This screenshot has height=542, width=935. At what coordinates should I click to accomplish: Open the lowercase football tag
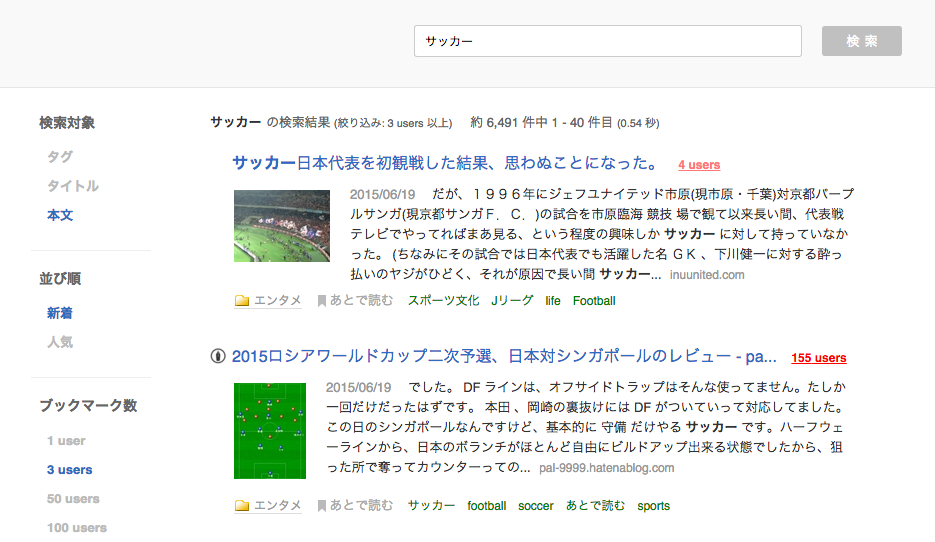click(x=487, y=506)
